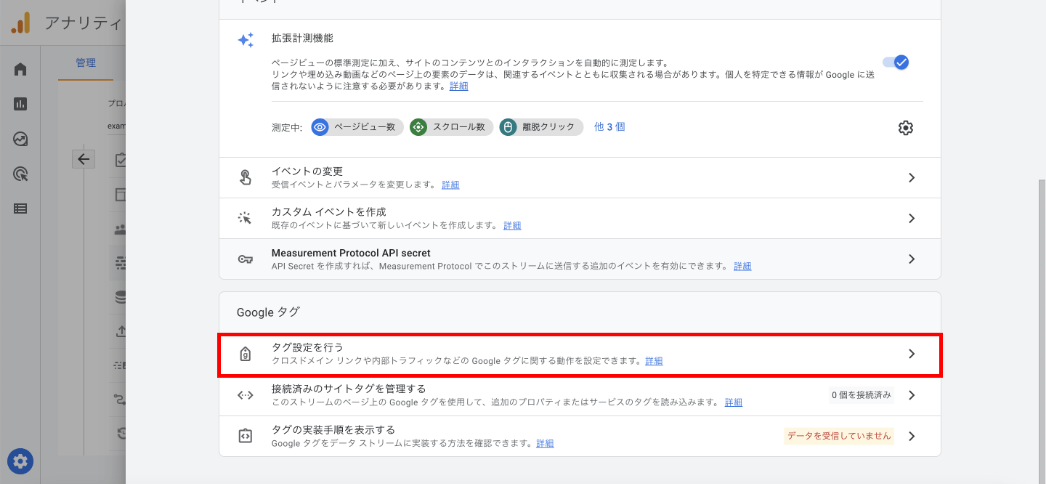
Task: Open Admin gear at bottom left
Action: pos(20,461)
